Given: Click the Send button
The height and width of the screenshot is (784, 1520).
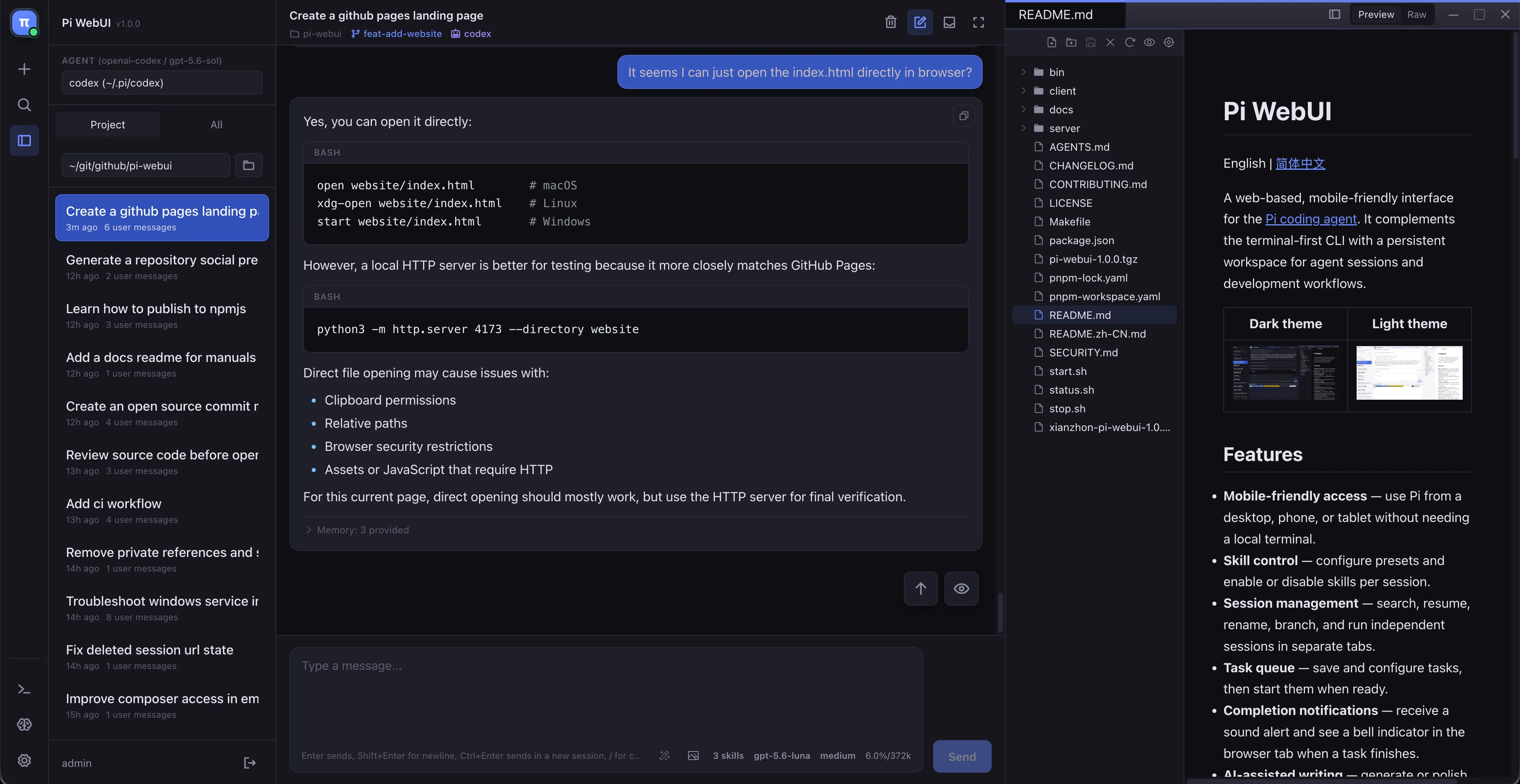Looking at the screenshot, I should tap(962, 756).
